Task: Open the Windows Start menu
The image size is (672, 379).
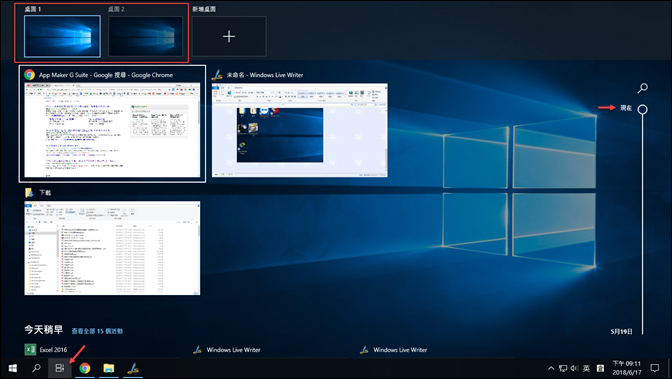Action: point(12,368)
